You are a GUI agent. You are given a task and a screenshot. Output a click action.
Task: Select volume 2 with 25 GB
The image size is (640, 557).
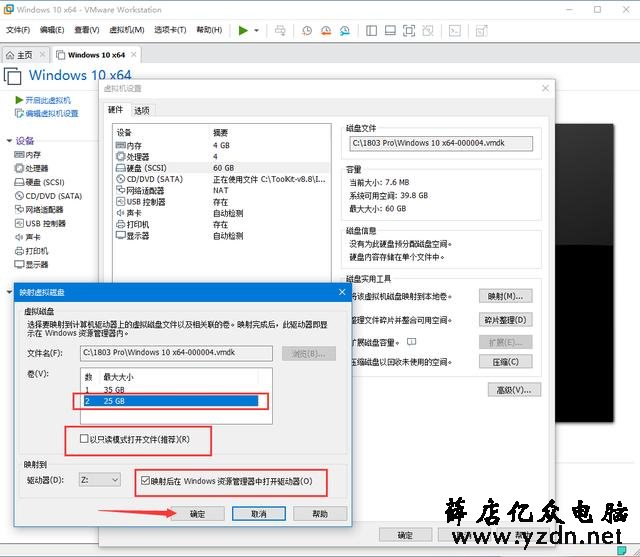tap(171, 401)
